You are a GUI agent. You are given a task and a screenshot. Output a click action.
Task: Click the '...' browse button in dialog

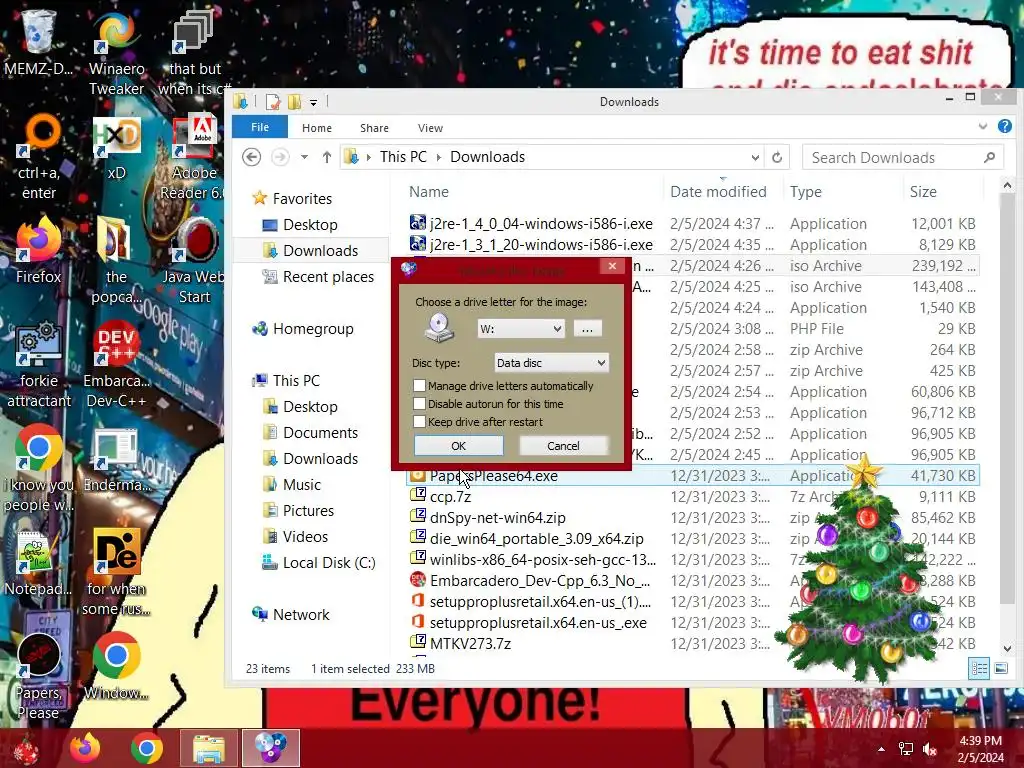click(587, 328)
